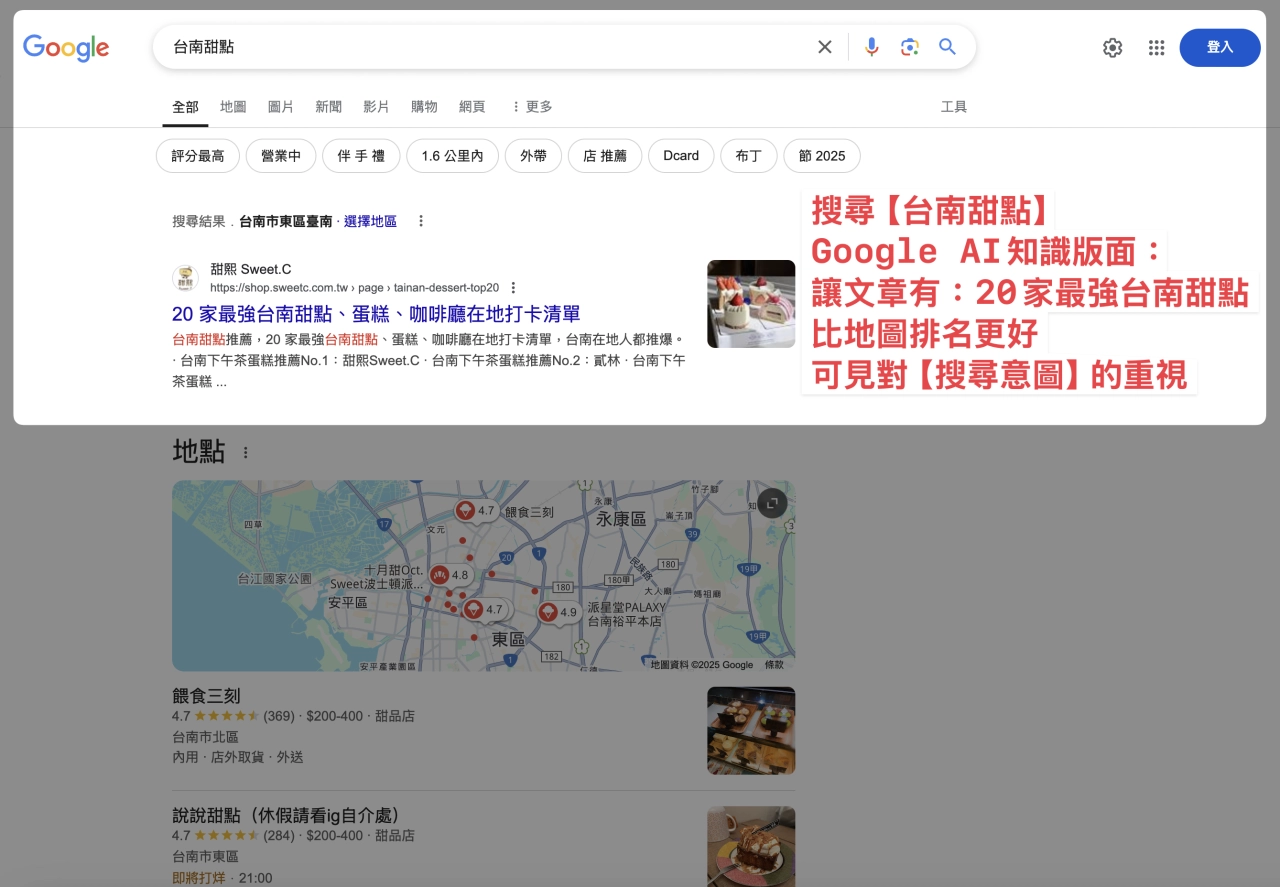Open Google Lens image search icon
The height and width of the screenshot is (887, 1280).
(x=909, y=47)
